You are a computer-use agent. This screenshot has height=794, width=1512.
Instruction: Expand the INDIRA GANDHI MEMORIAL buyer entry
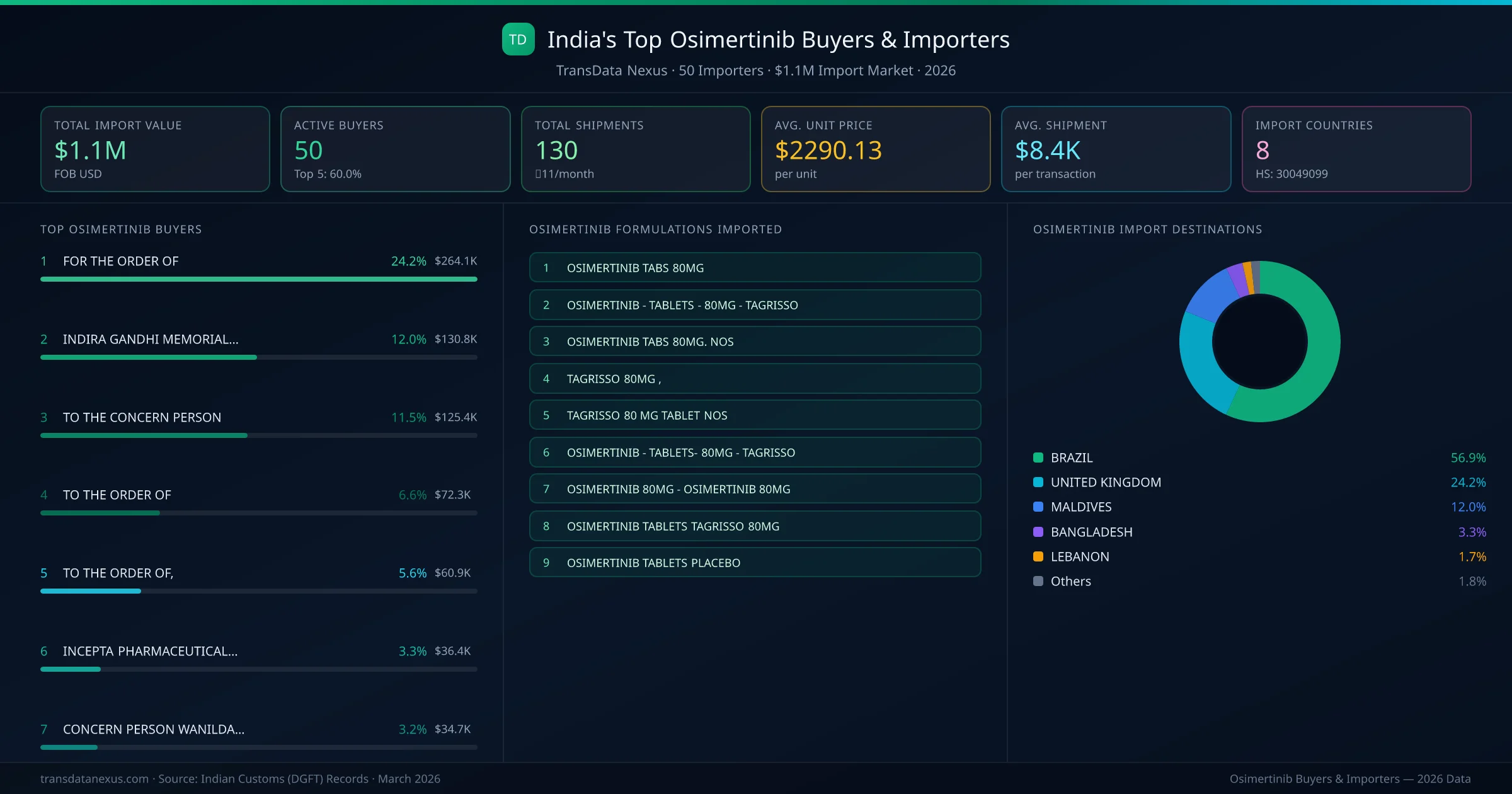point(151,339)
